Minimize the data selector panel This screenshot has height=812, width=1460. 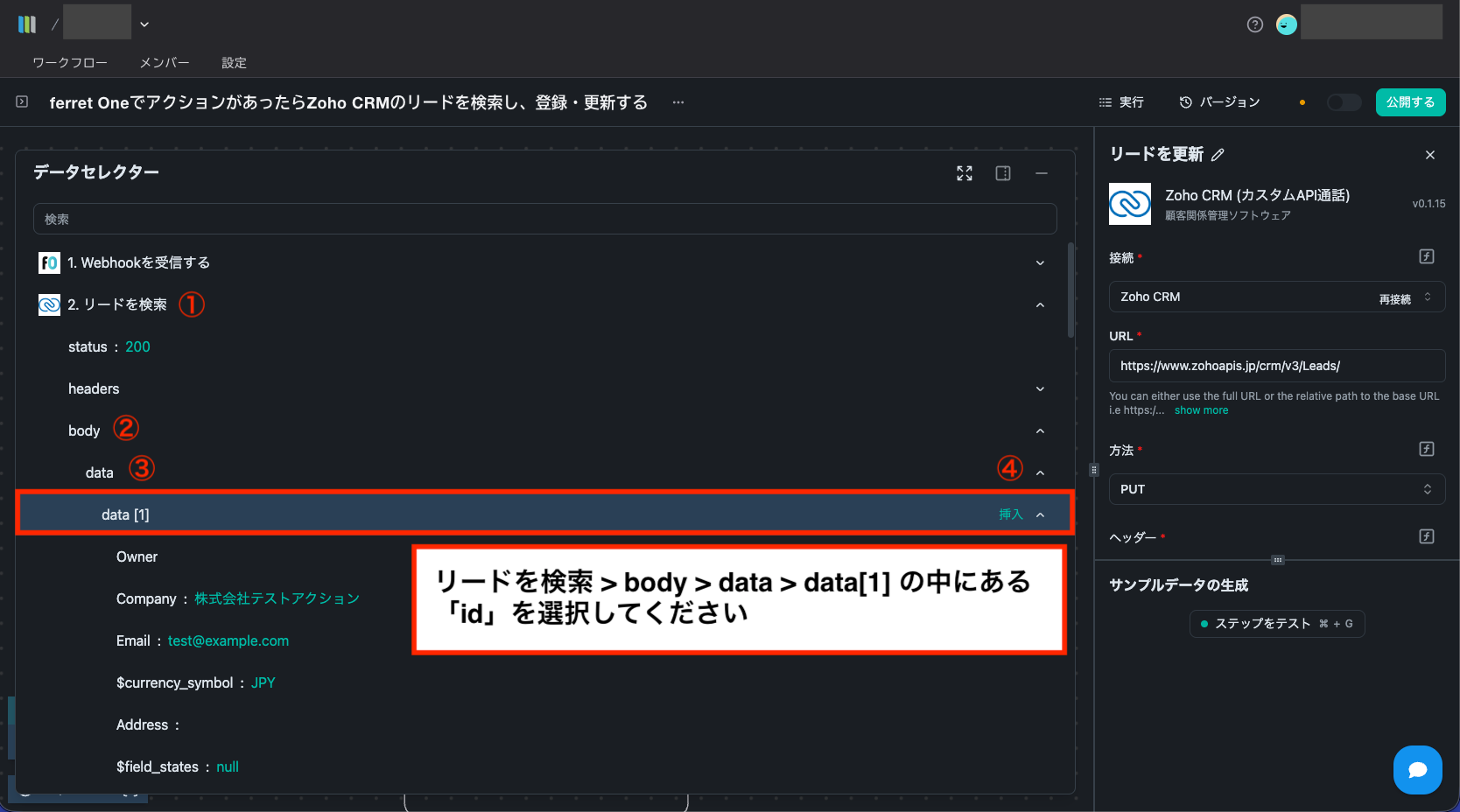click(1042, 173)
